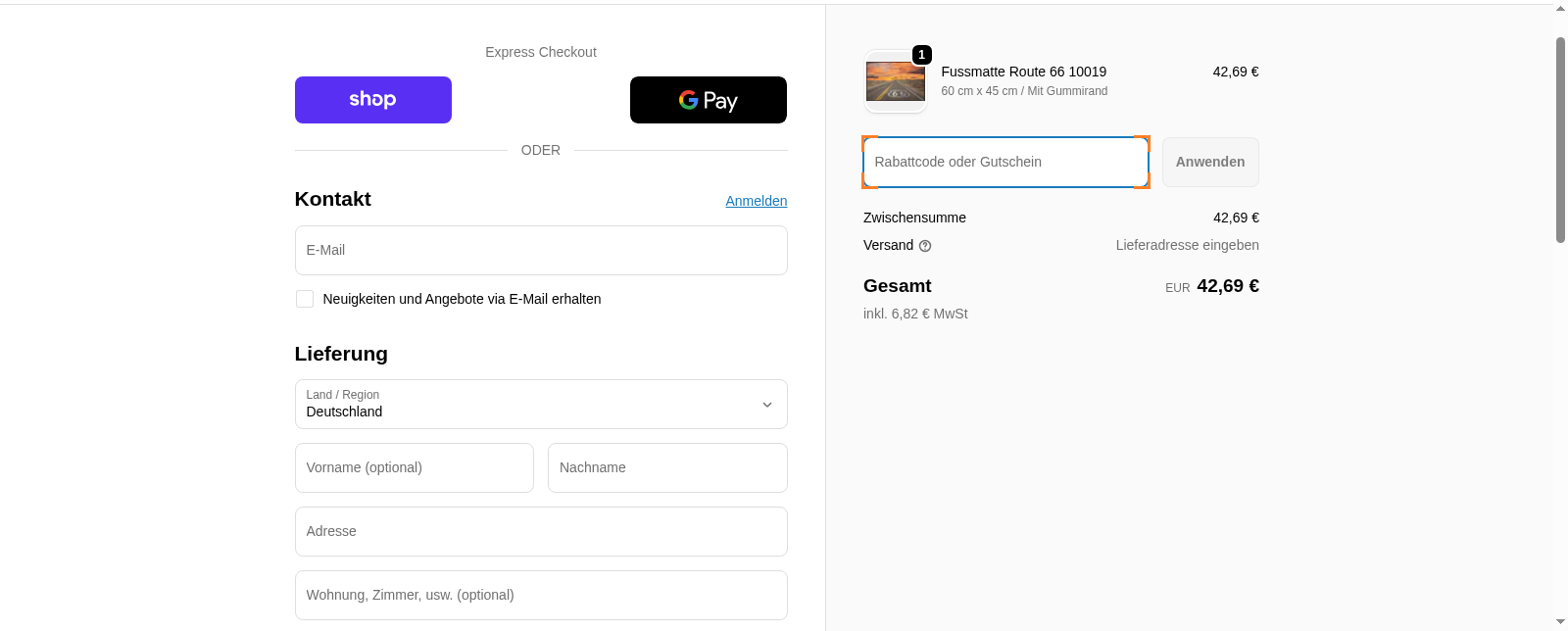This screenshot has height=631, width=1568.
Task: Click the Anmelden login link
Action: click(756, 201)
